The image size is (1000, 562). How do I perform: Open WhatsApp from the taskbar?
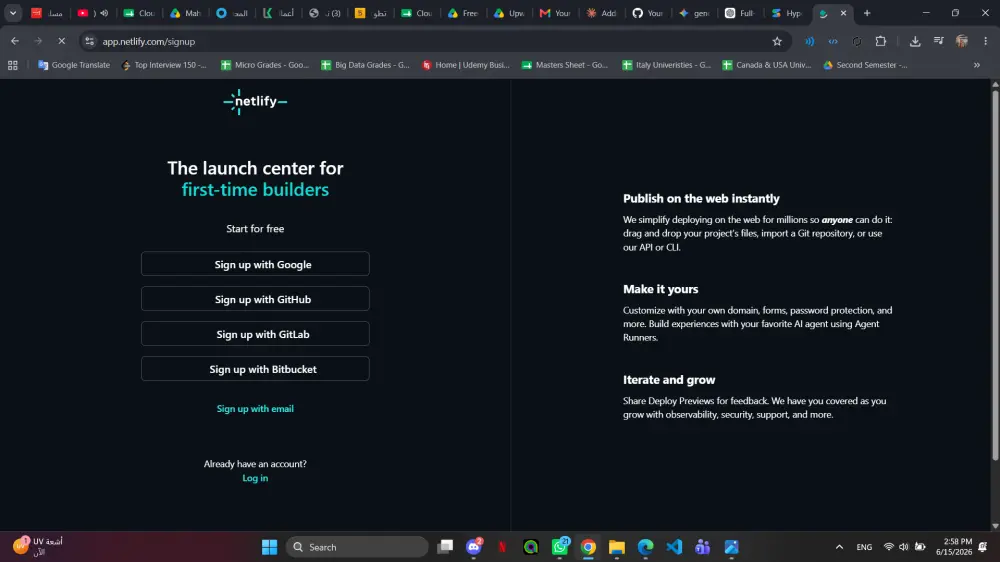click(x=560, y=547)
